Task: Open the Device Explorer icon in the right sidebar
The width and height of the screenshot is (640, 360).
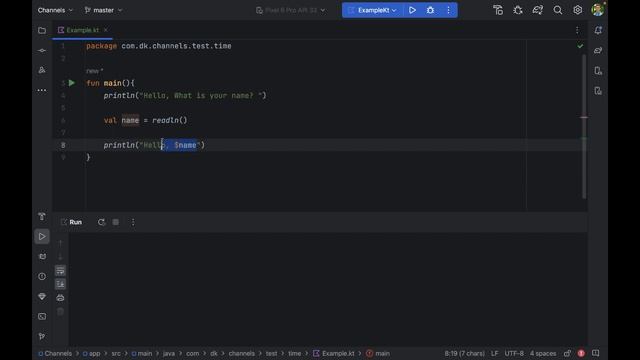Action: 598,71
